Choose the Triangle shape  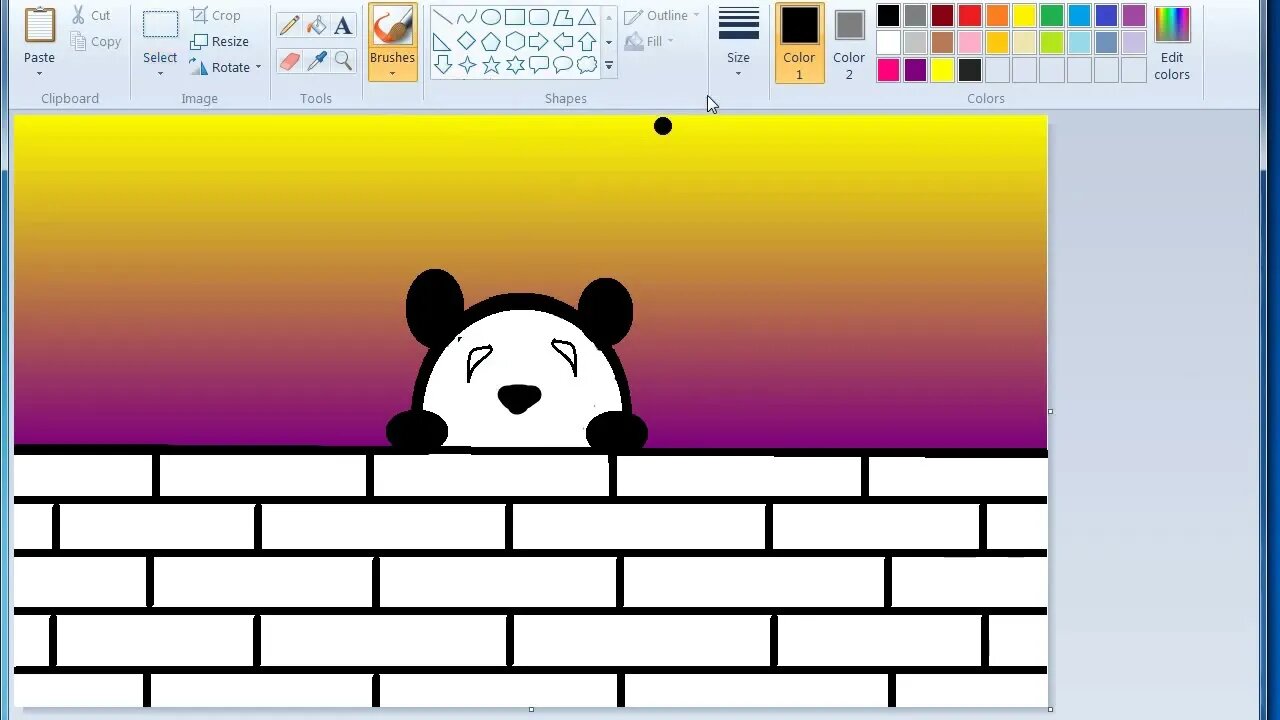587,17
